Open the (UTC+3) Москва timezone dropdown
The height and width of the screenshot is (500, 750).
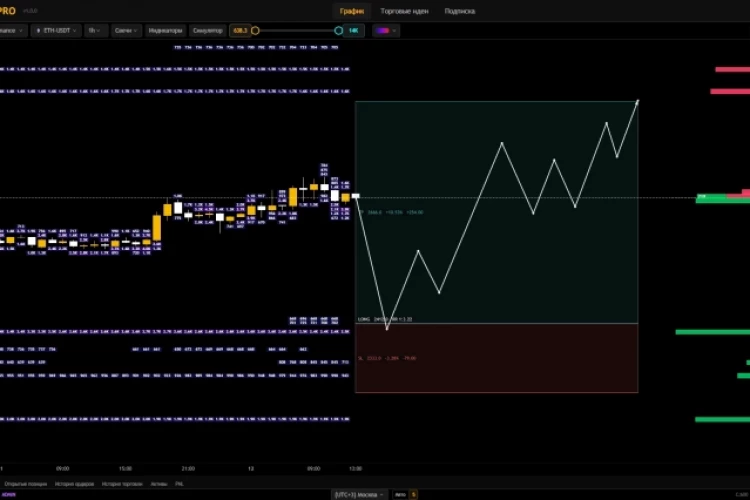coord(359,494)
